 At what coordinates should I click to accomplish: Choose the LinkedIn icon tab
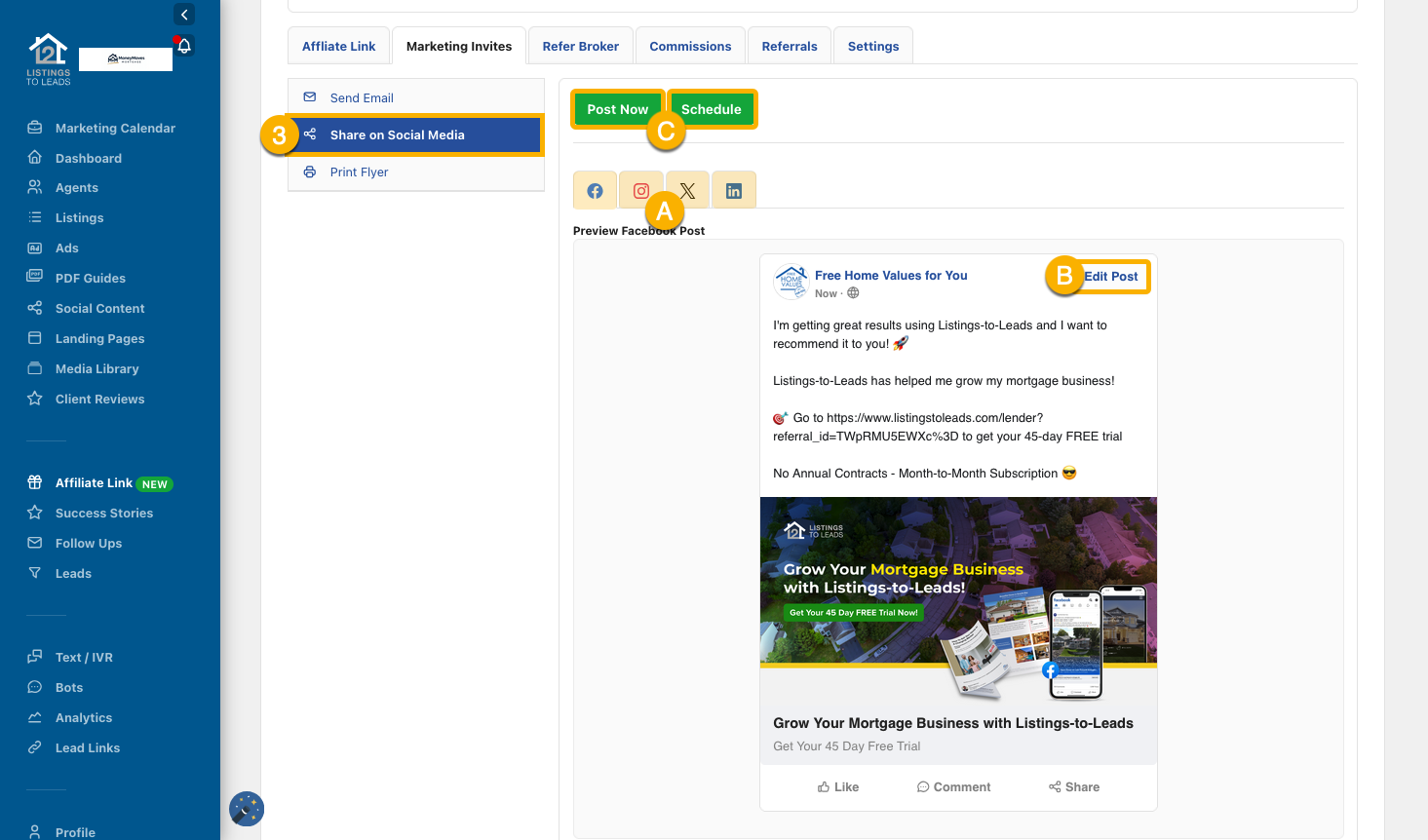pyautogui.click(x=734, y=191)
